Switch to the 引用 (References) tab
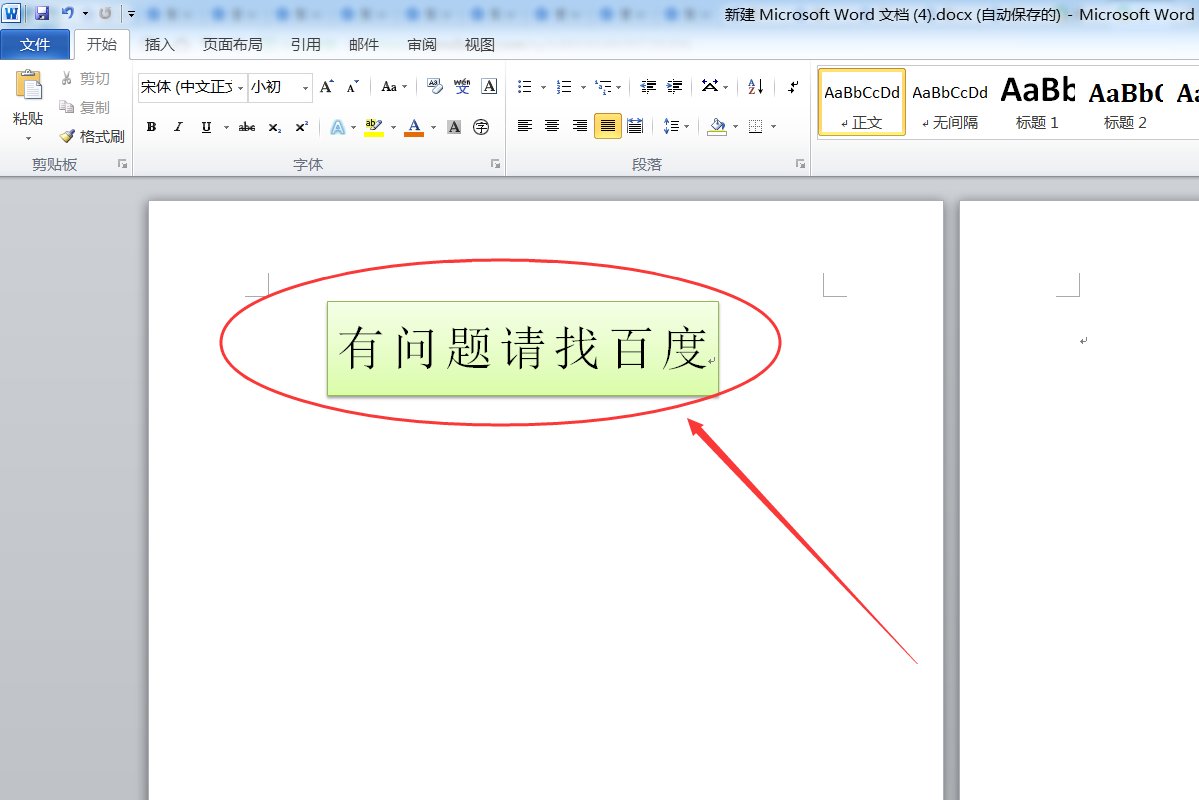 (305, 44)
